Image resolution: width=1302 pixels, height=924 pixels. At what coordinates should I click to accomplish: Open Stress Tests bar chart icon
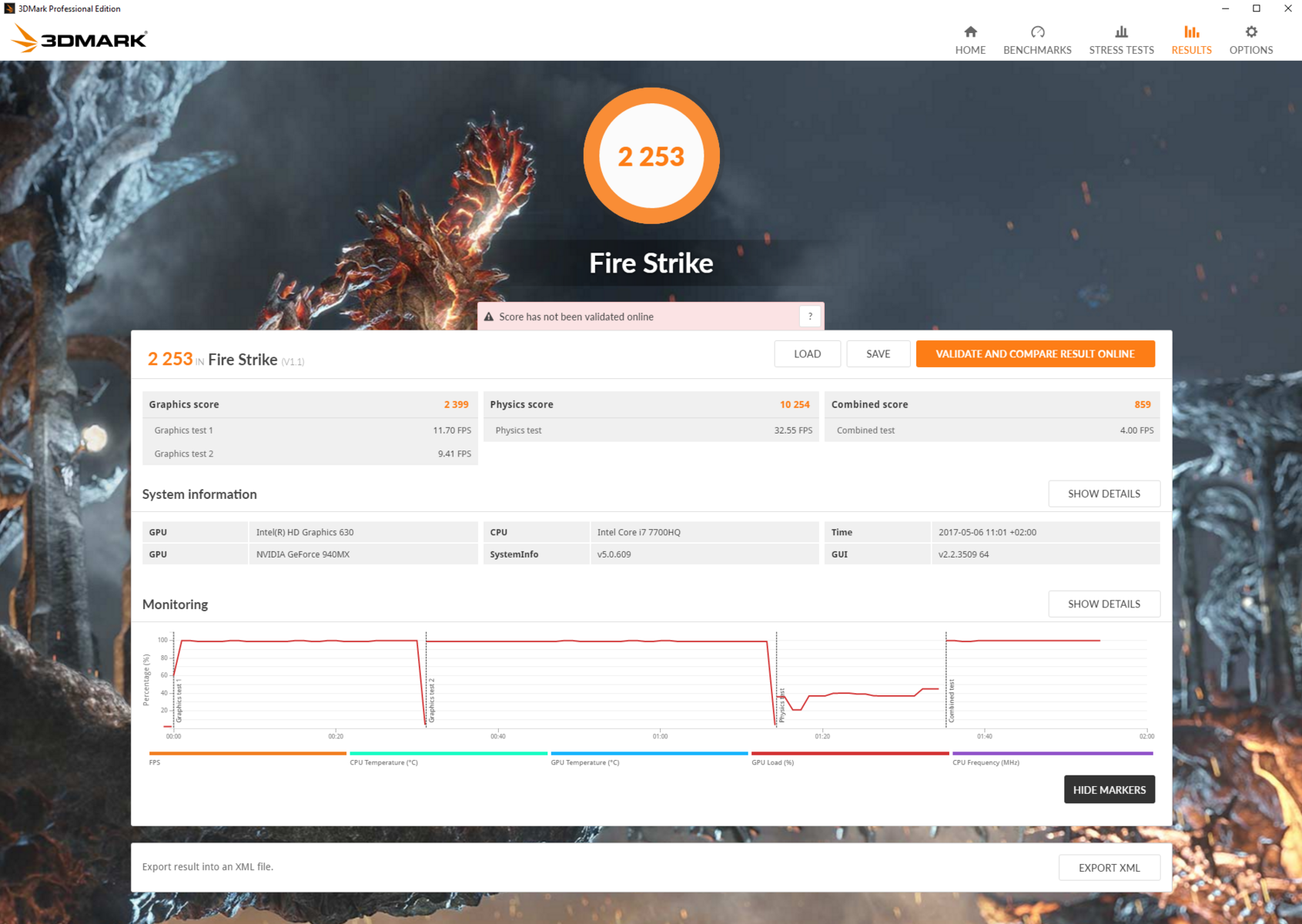tap(1121, 32)
